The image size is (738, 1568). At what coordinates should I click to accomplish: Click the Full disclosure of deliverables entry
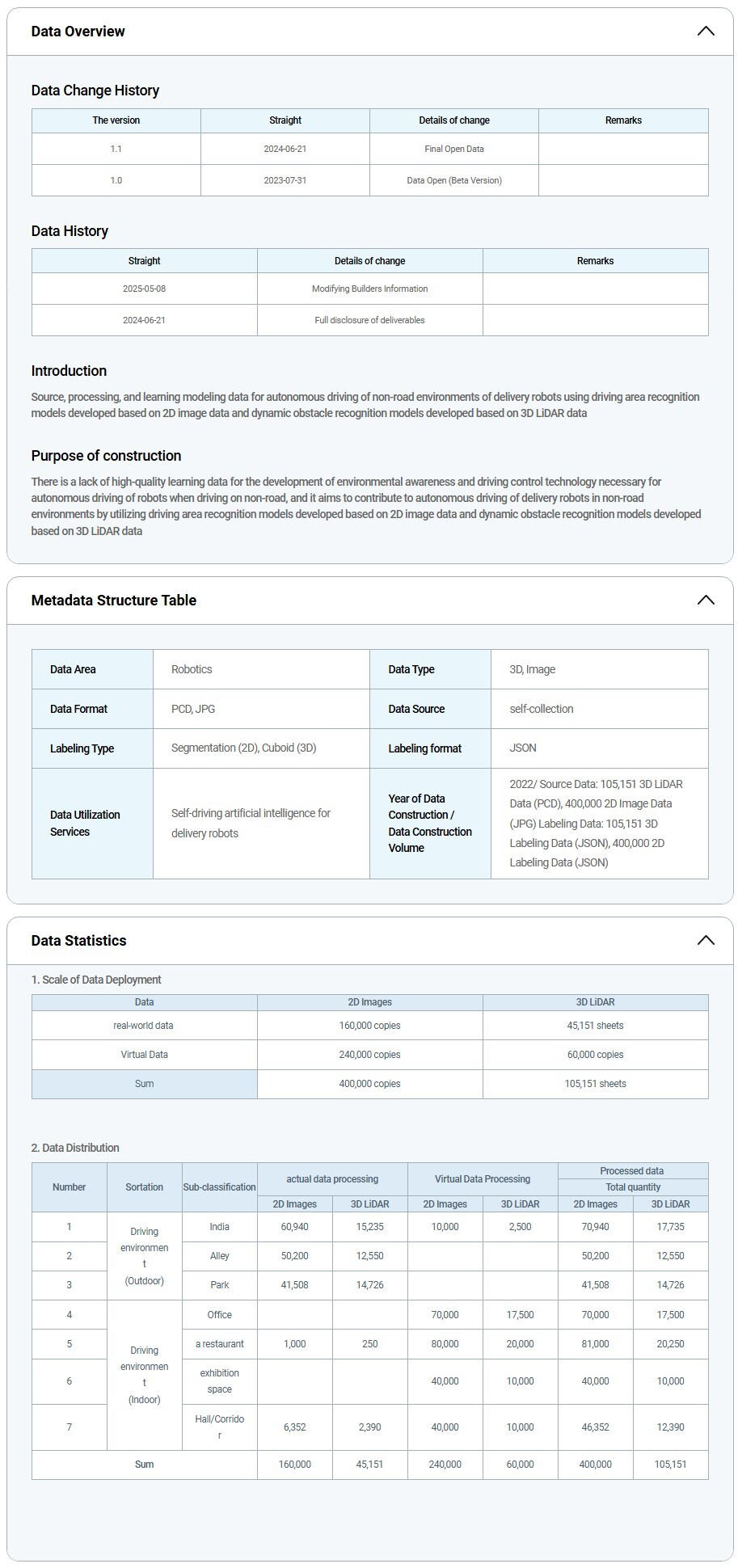click(x=369, y=320)
